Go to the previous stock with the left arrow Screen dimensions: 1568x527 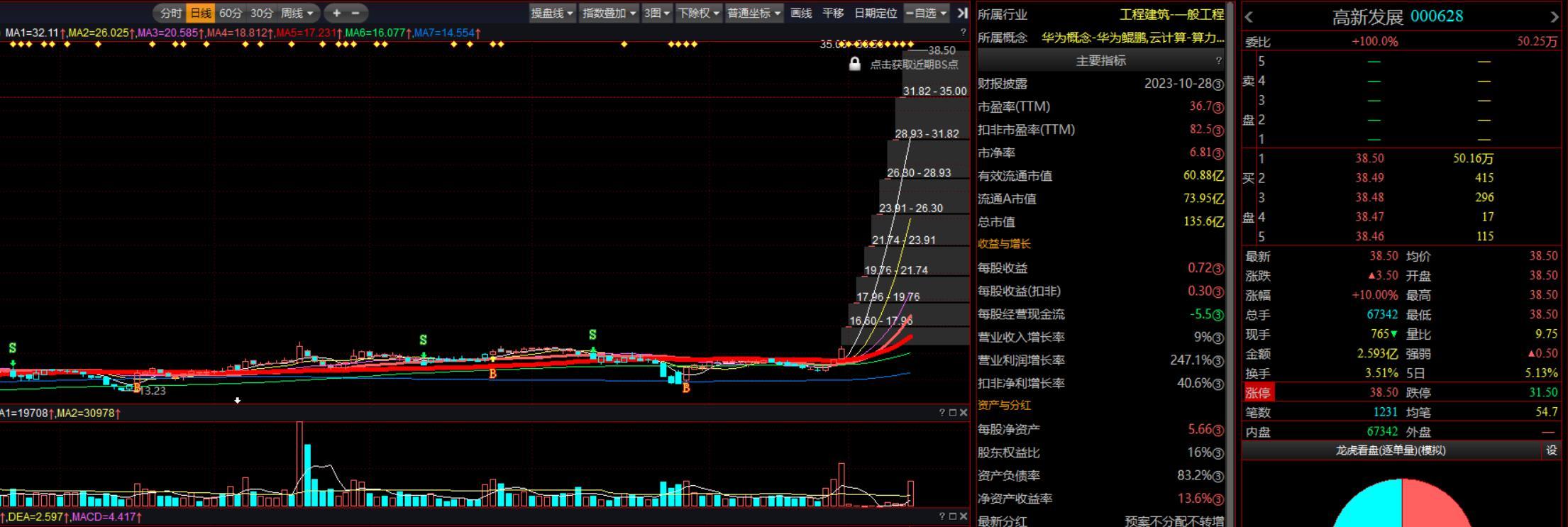pyautogui.click(x=1249, y=17)
